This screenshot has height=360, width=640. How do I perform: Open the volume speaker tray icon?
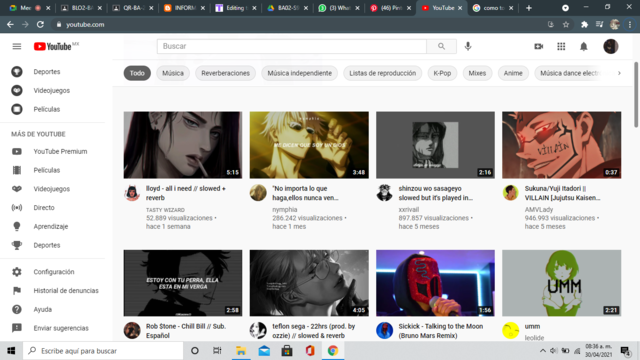coord(553,351)
